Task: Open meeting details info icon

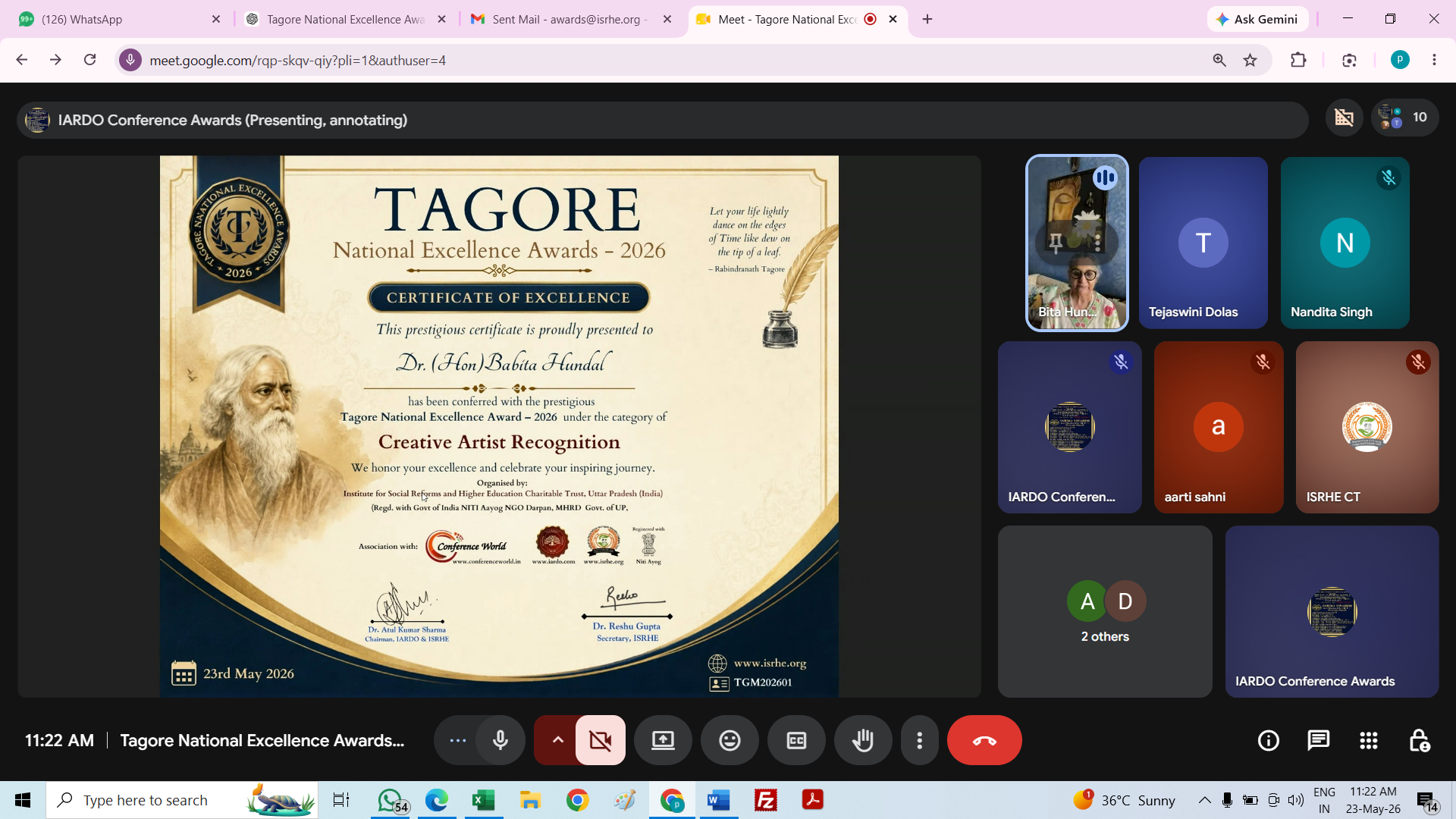Action: click(x=1269, y=740)
